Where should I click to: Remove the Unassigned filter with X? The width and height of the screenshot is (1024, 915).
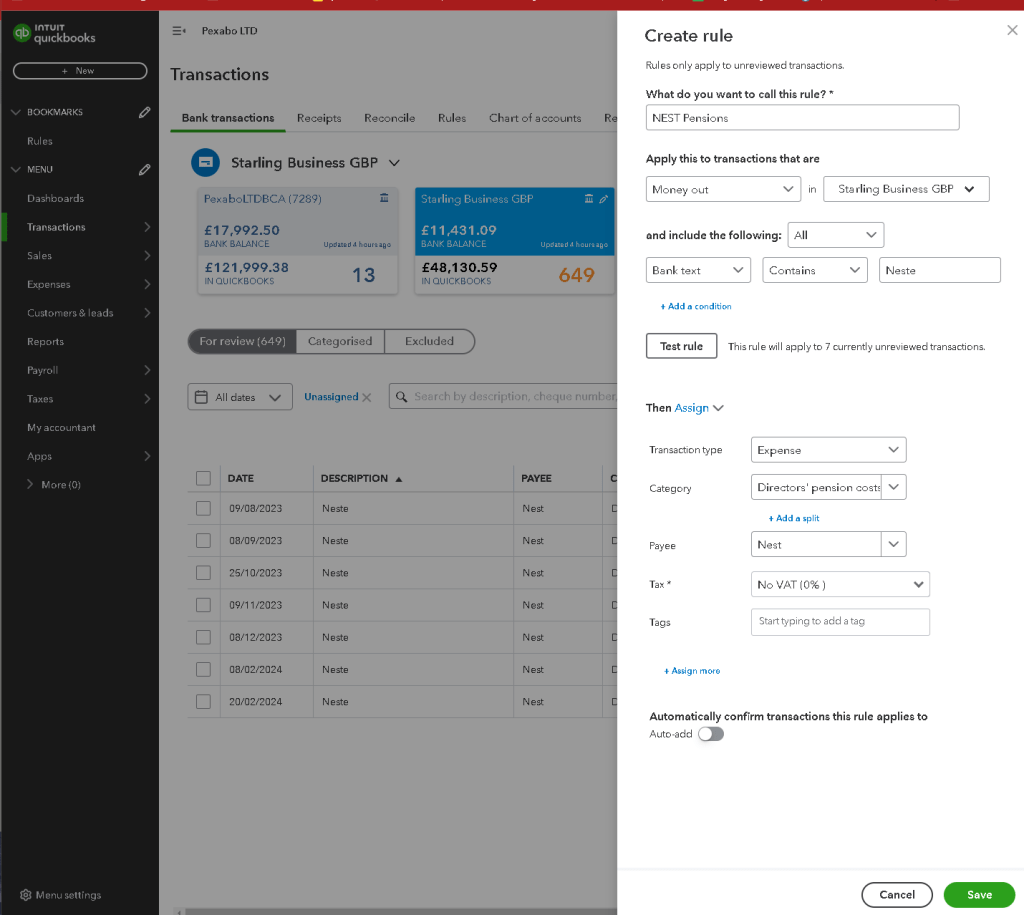point(366,397)
